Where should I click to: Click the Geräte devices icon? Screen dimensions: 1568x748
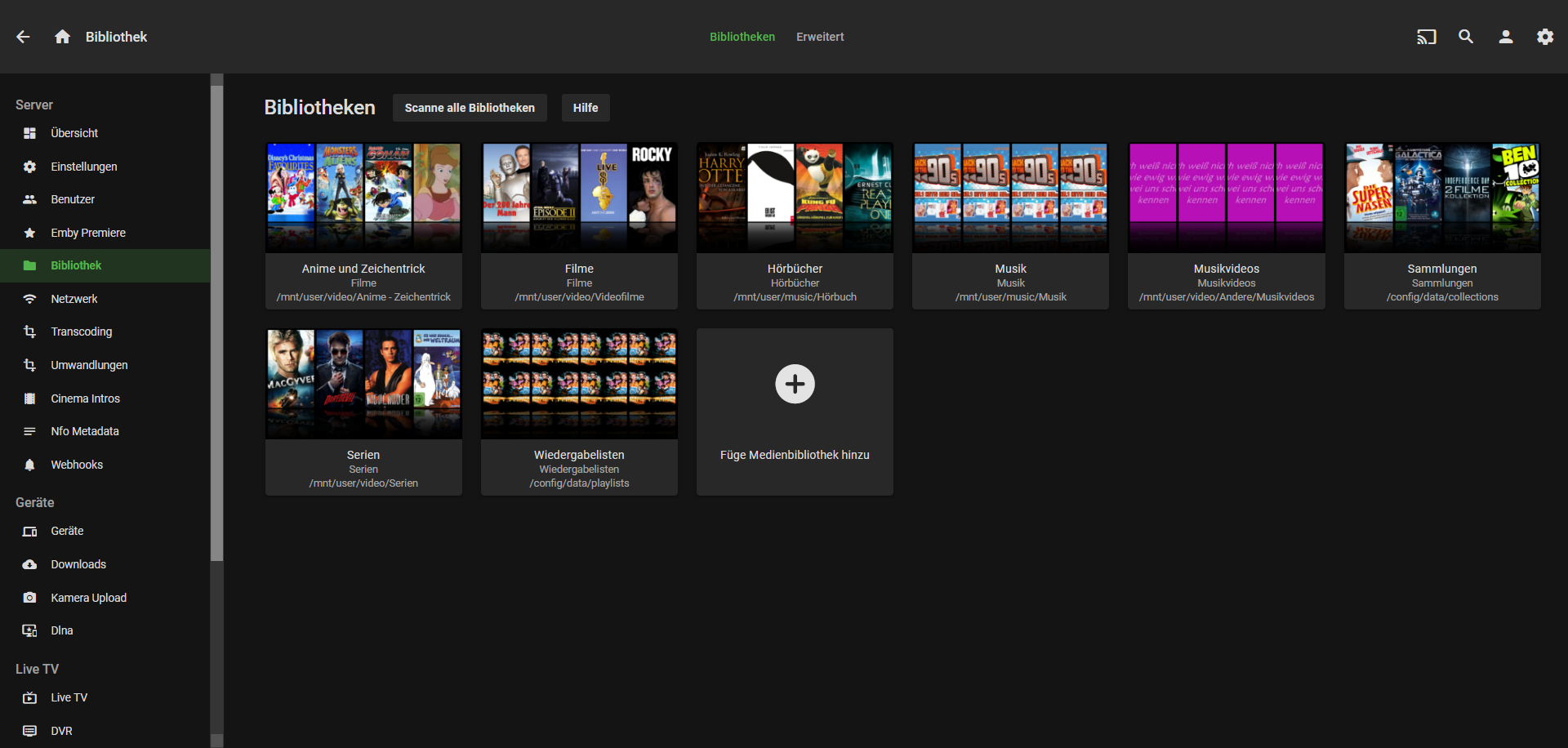pos(29,531)
